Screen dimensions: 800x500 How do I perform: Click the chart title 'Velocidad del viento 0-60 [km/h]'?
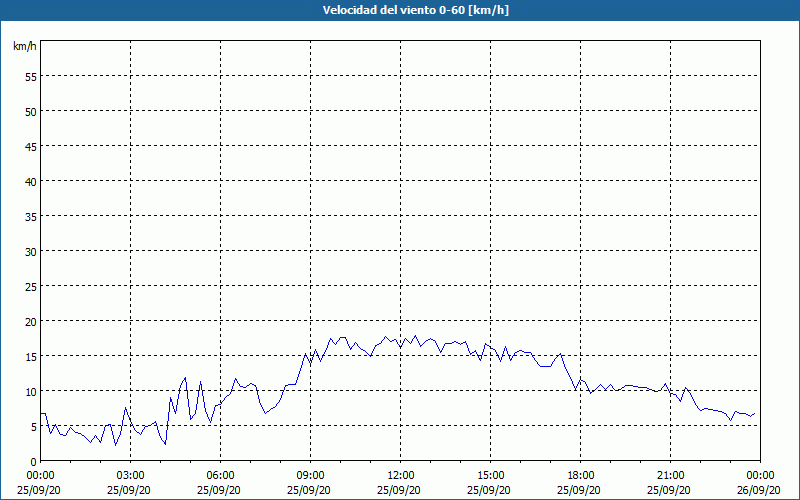coord(416,10)
